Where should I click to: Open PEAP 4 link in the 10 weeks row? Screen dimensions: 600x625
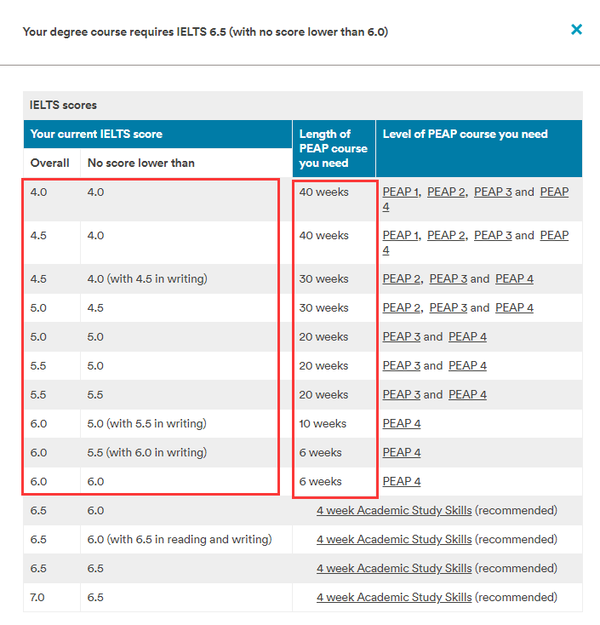401,424
